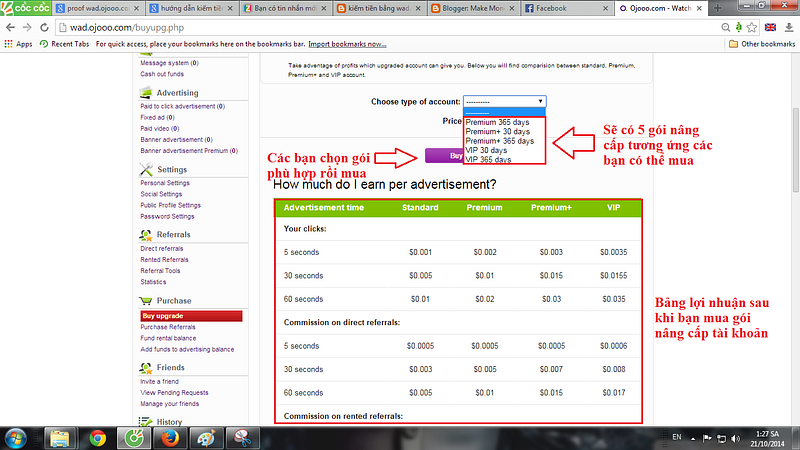Switch to the Blogger: Make Money tab
800x450 pixels.
tap(472, 8)
